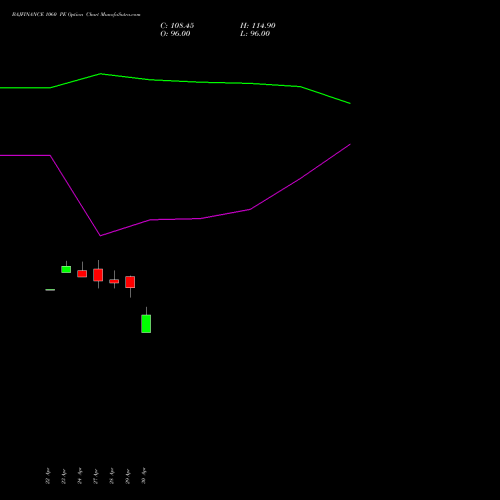Select the last red candle before the green one

[130, 282]
